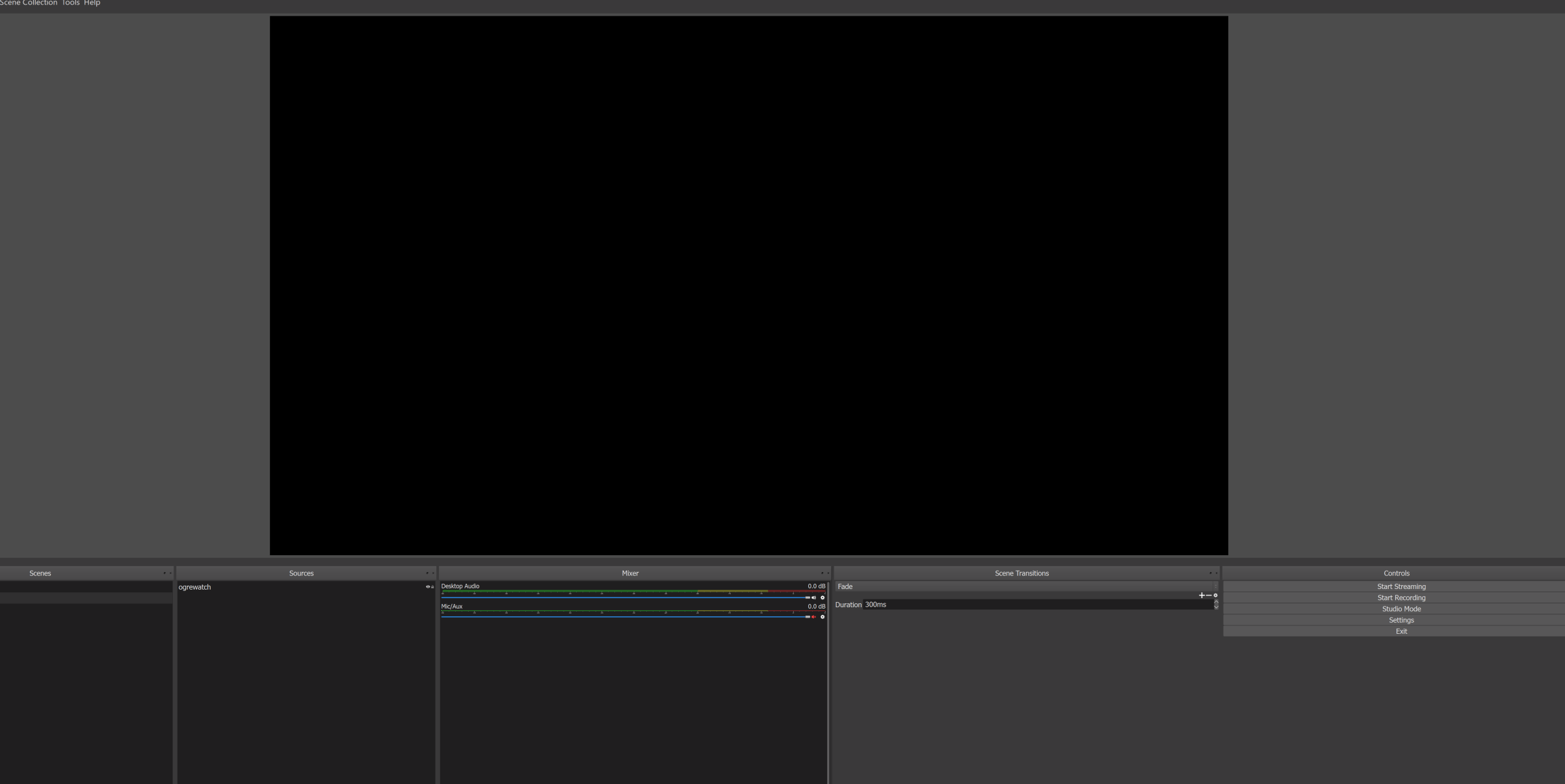
Task: Toggle lock on ogrewatch source
Action: [x=432, y=587]
